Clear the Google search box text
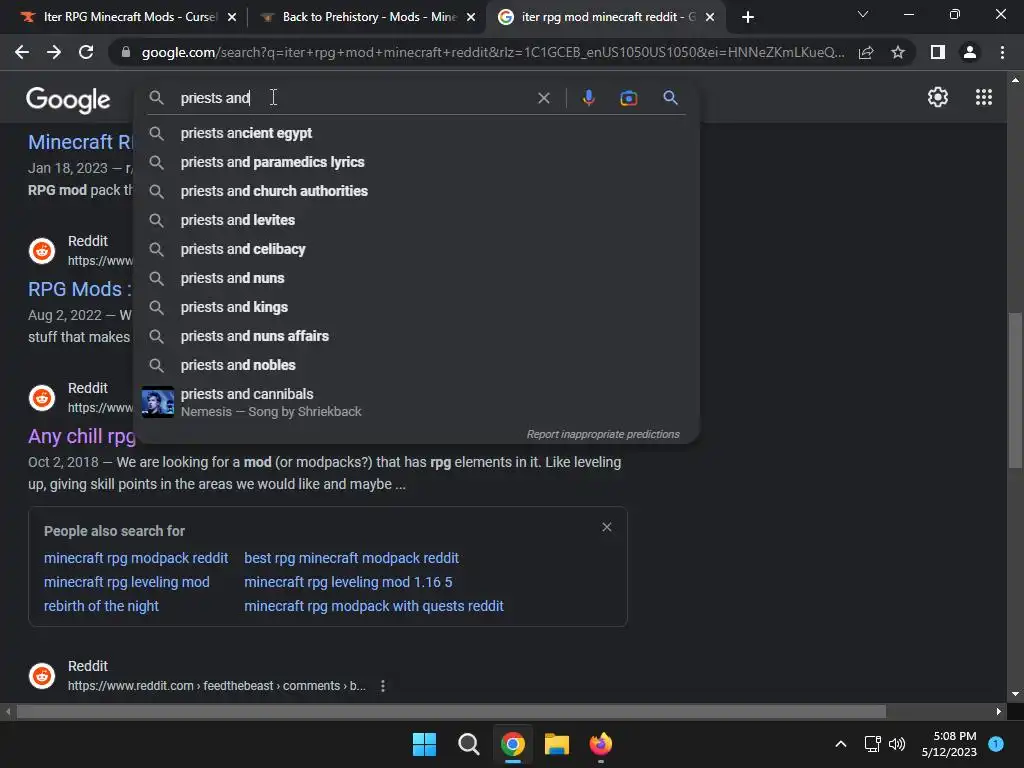The width and height of the screenshot is (1024, 768). pyautogui.click(x=543, y=98)
